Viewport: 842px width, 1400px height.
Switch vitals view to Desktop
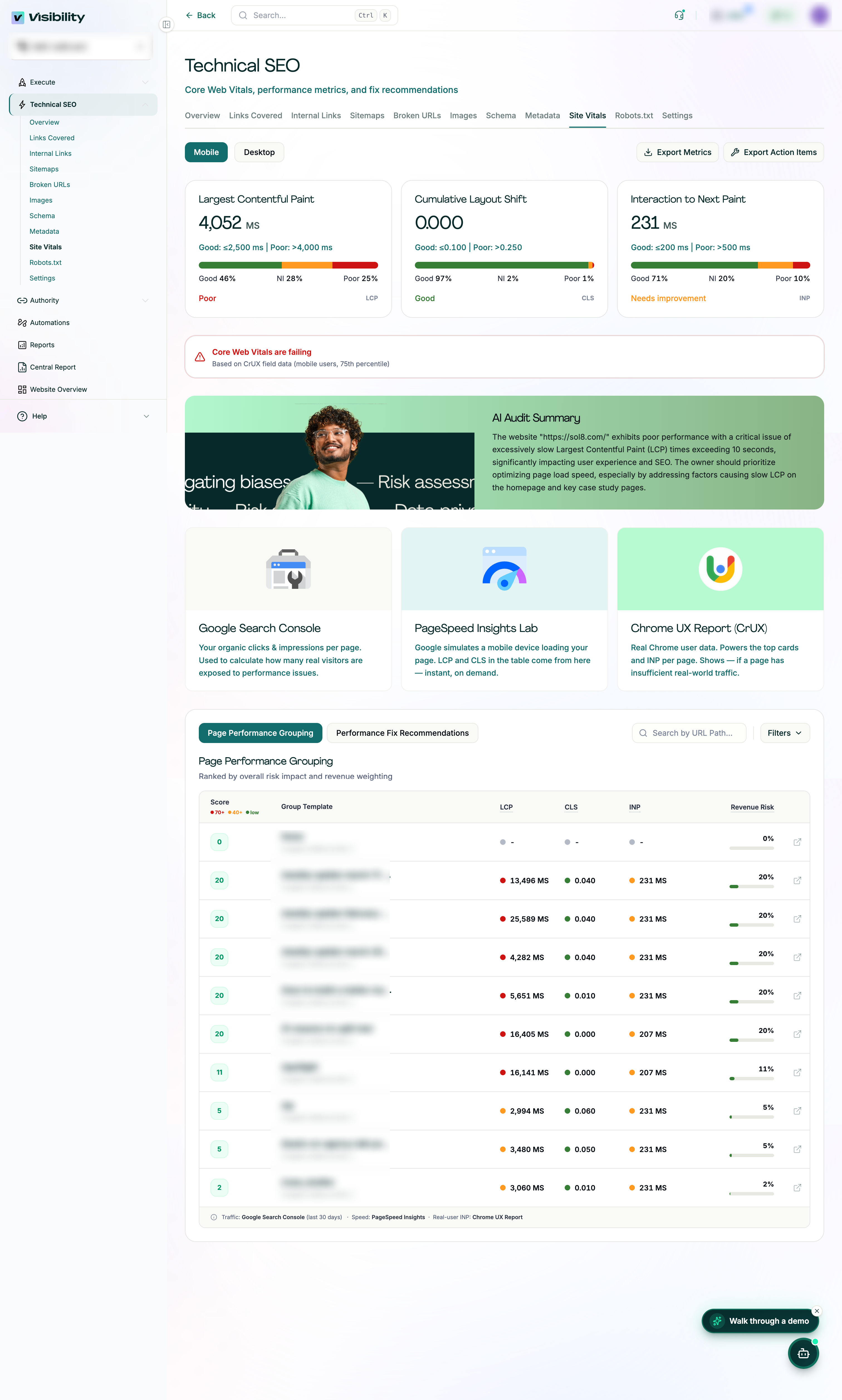pyautogui.click(x=259, y=152)
